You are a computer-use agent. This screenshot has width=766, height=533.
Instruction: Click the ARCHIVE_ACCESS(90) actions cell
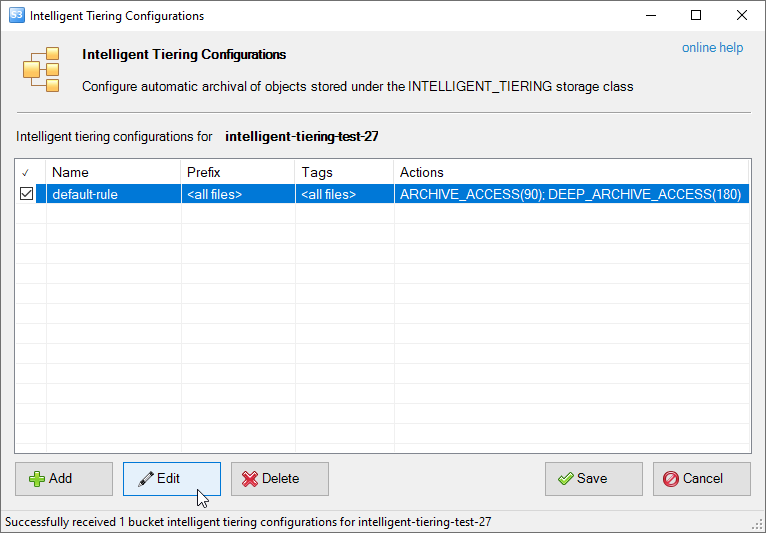pyautogui.click(x=572, y=194)
